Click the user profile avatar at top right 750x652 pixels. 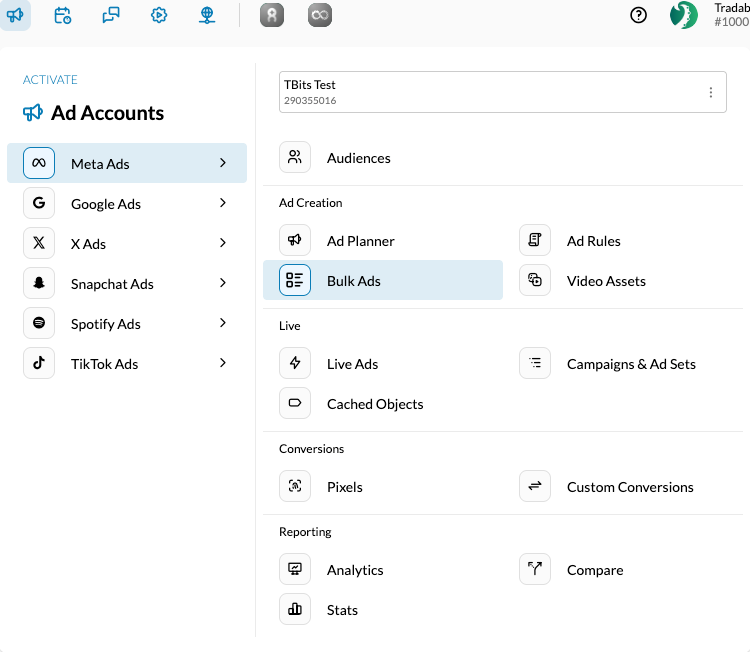(x=684, y=15)
